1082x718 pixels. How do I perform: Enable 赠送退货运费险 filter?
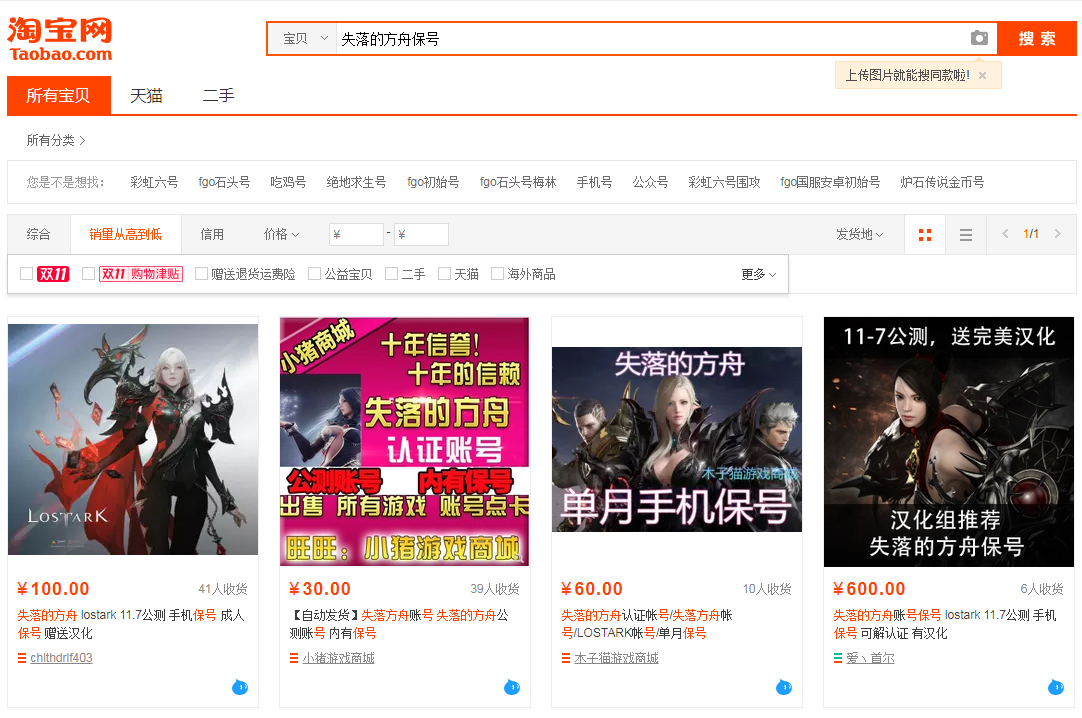(201, 274)
